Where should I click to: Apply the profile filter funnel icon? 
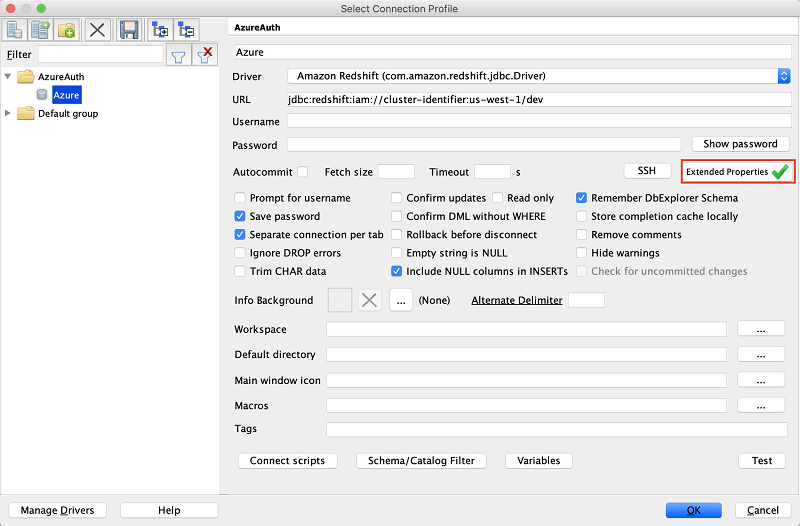pyautogui.click(x=179, y=55)
